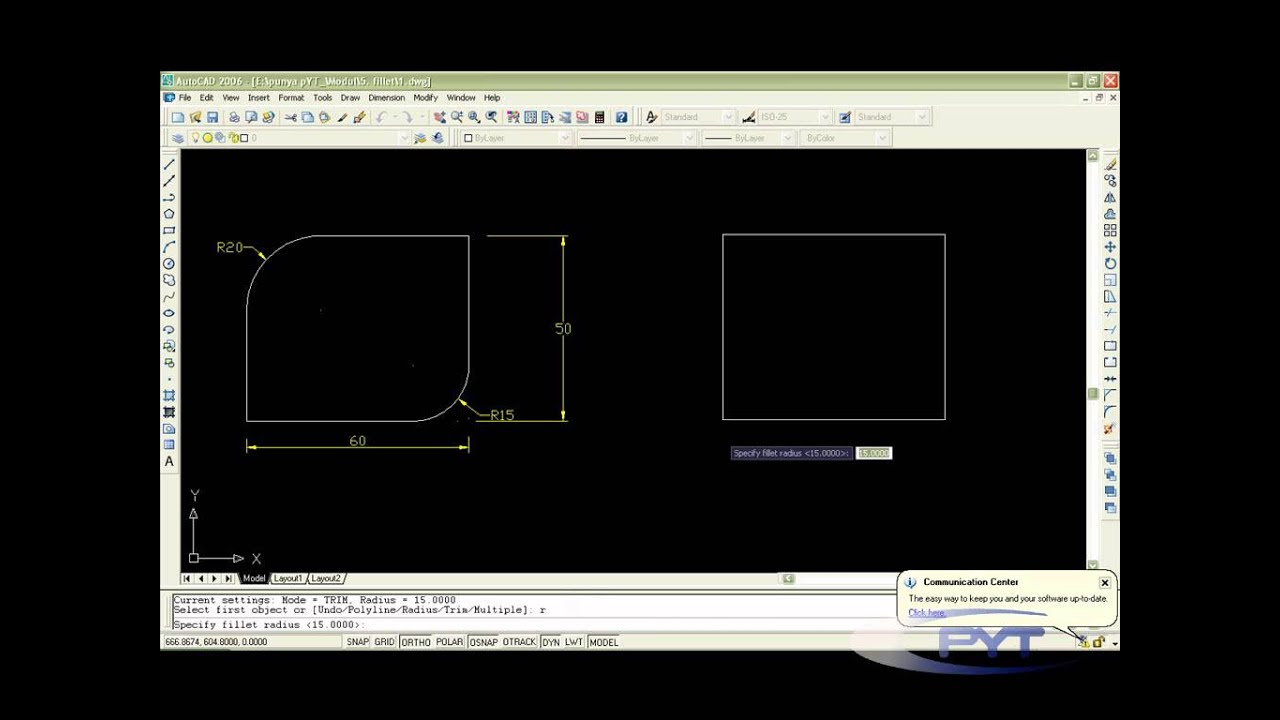Select the Scale modify tool

click(x=1110, y=280)
